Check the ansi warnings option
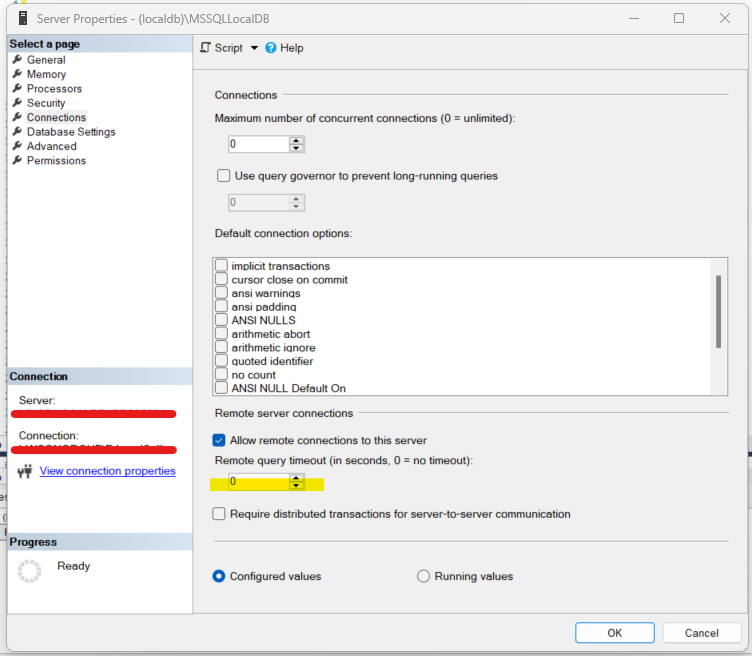 [x=221, y=293]
